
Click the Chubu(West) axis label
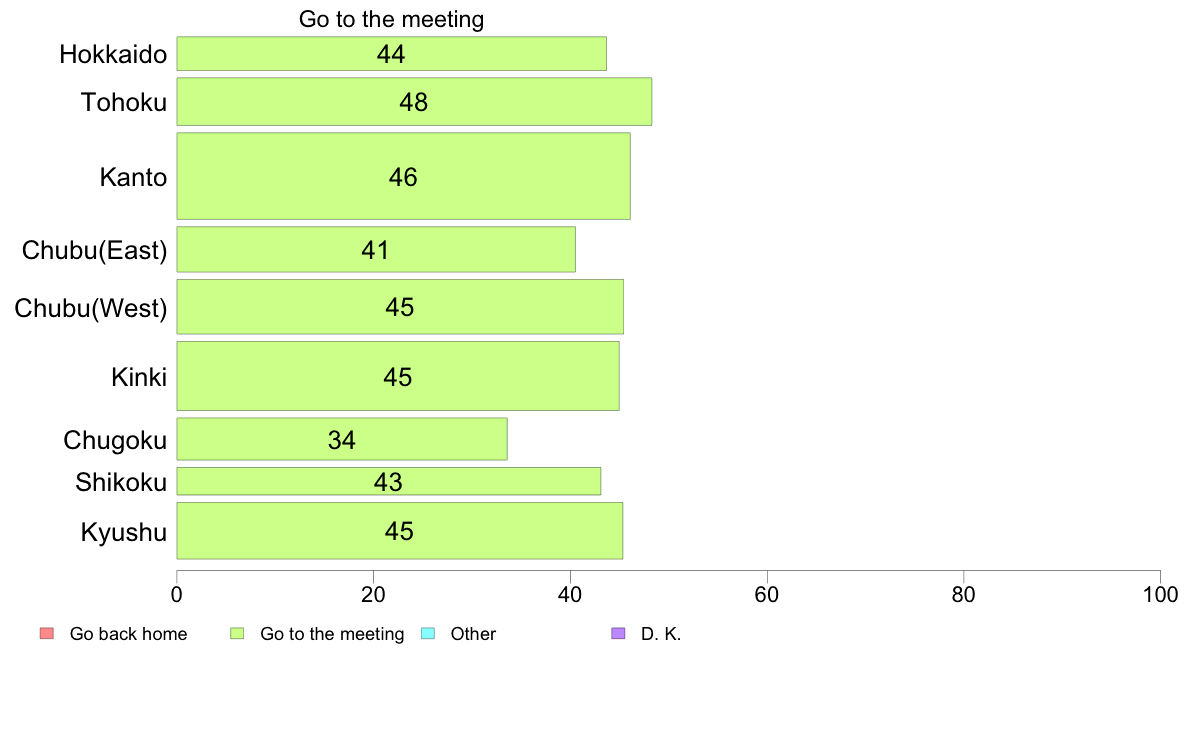91,308
